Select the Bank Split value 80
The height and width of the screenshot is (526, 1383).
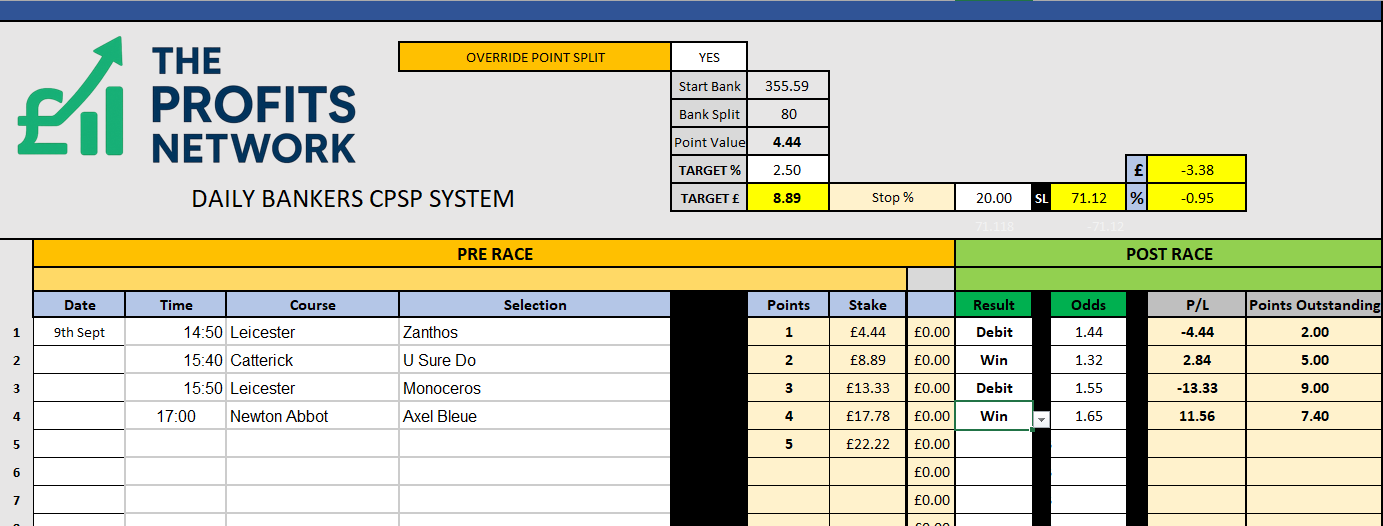pyautogui.click(x=788, y=114)
